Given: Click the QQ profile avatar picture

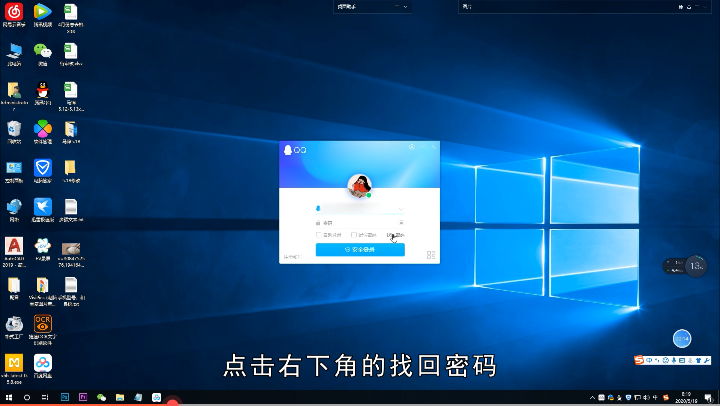Looking at the screenshot, I should pyautogui.click(x=360, y=186).
